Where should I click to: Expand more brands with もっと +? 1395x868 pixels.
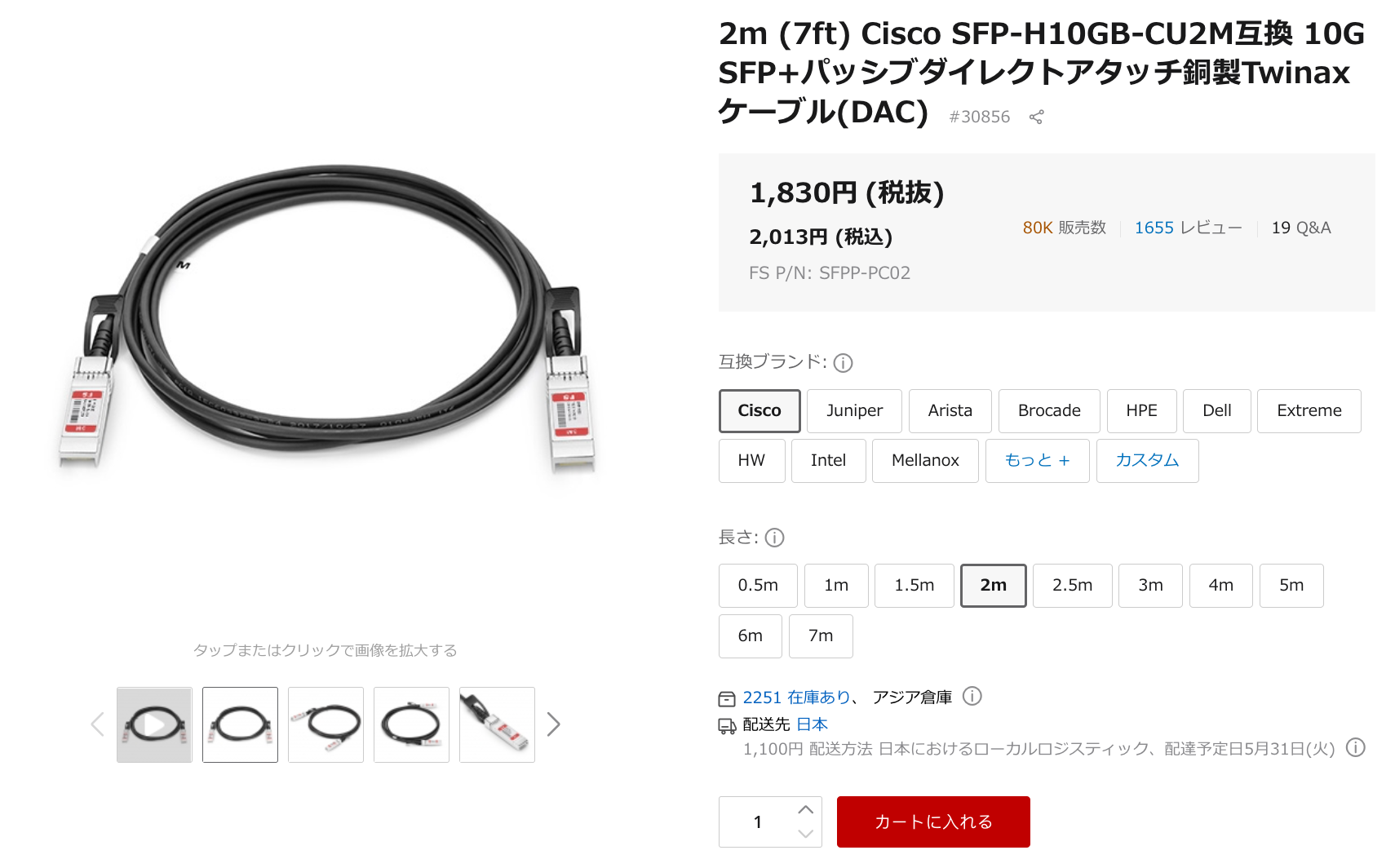click(1037, 461)
